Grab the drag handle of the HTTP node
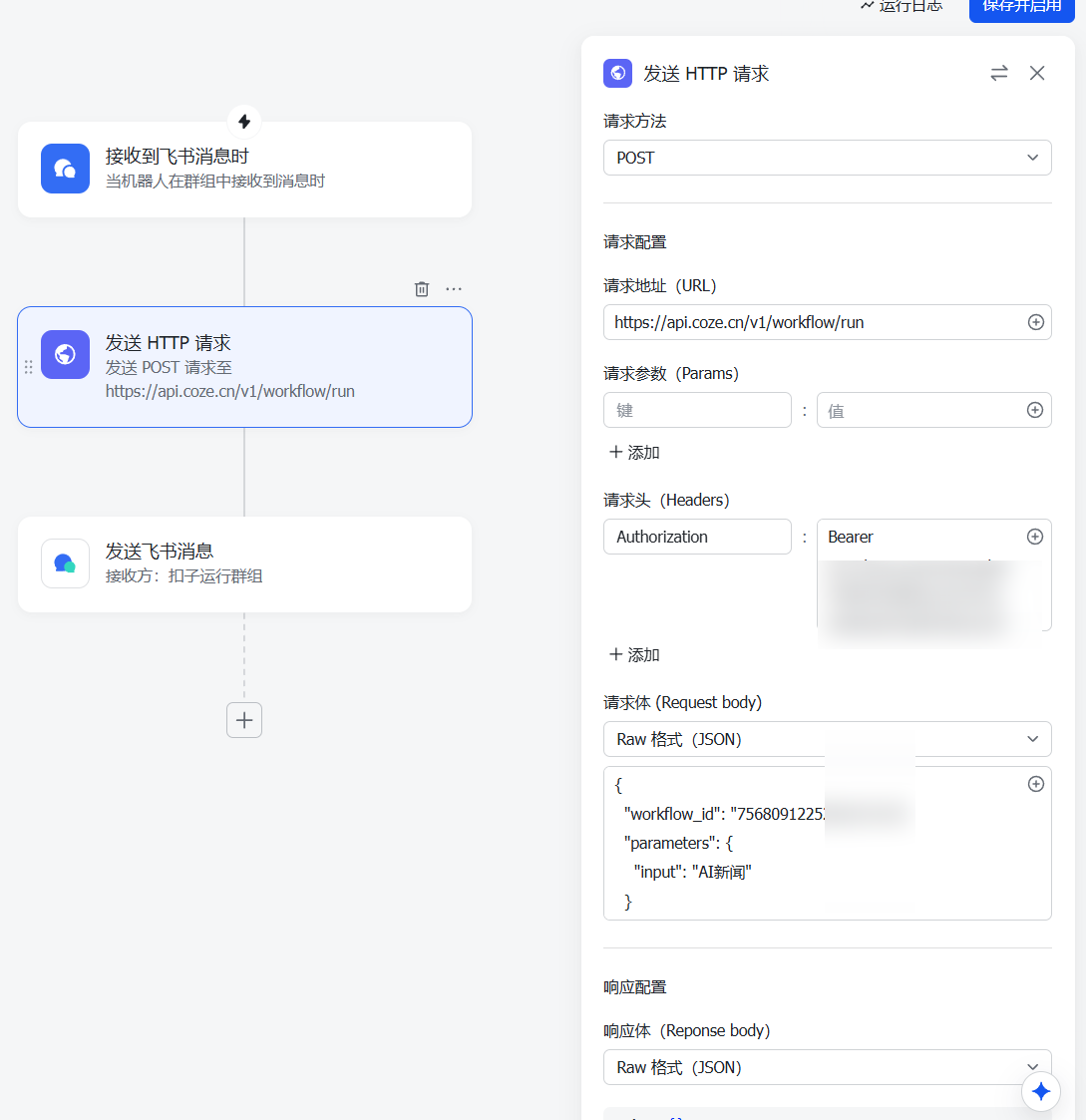The width and height of the screenshot is (1086, 1120). pyautogui.click(x=29, y=367)
